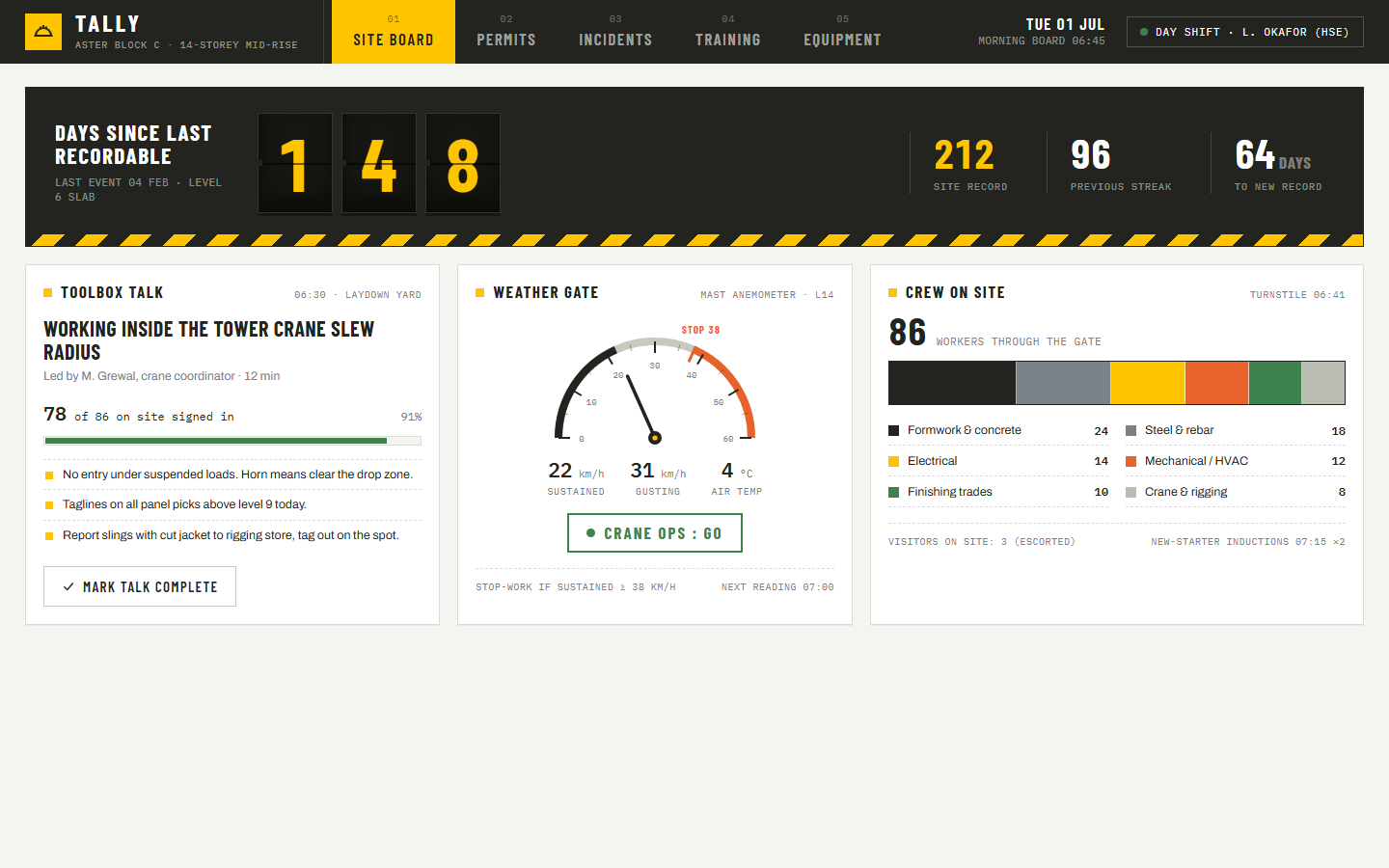
Task: Click the Formwork & concrete legend swatch
Action: (x=893, y=431)
